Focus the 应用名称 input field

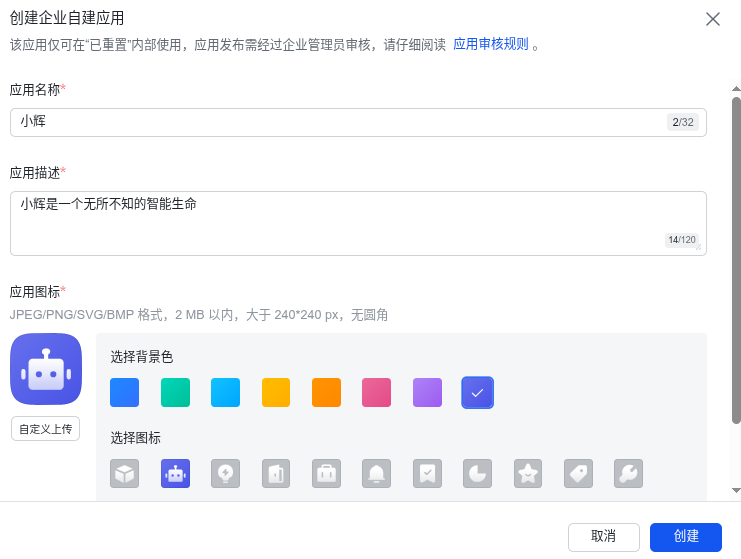pos(358,122)
